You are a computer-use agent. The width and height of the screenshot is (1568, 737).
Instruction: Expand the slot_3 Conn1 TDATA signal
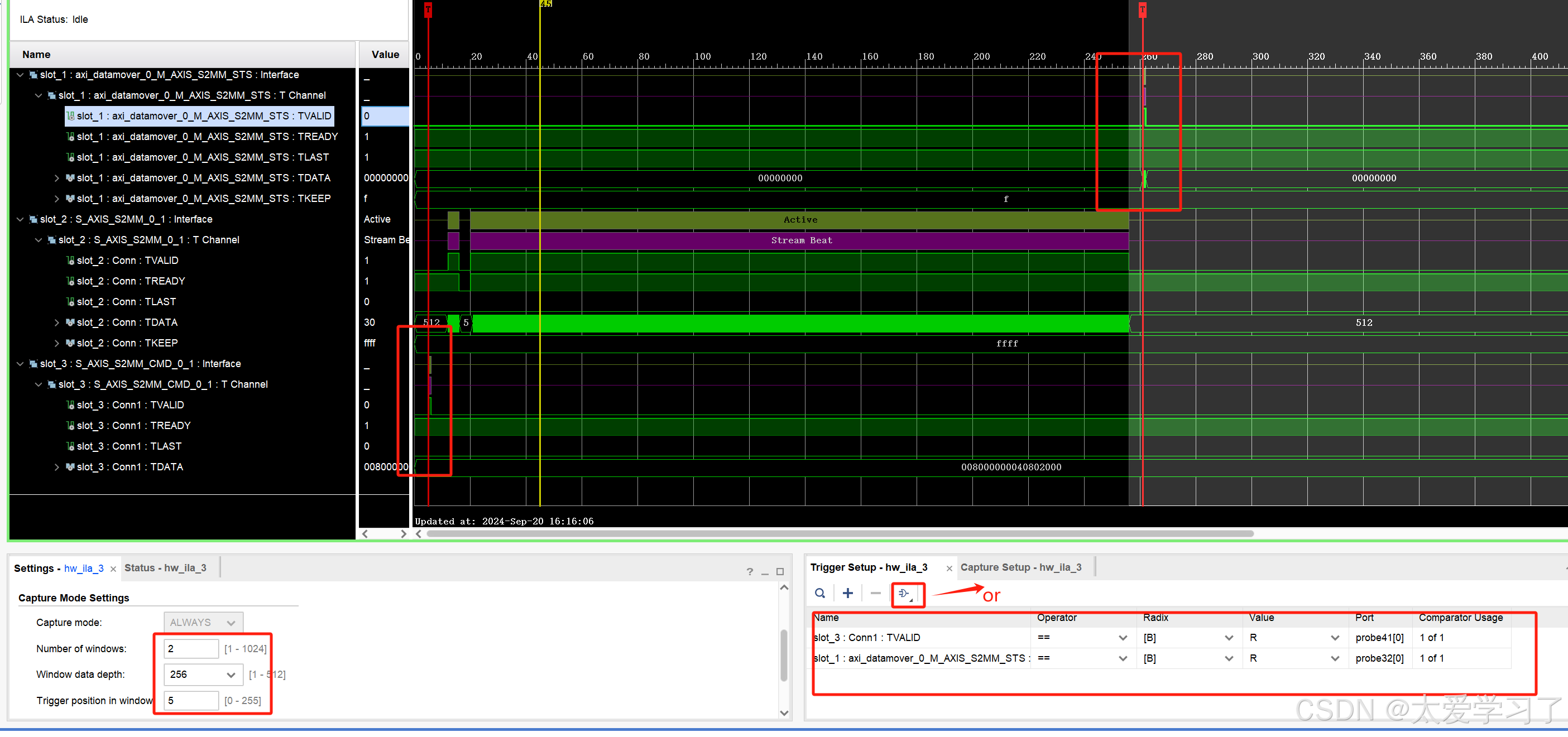(x=56, y=467)
